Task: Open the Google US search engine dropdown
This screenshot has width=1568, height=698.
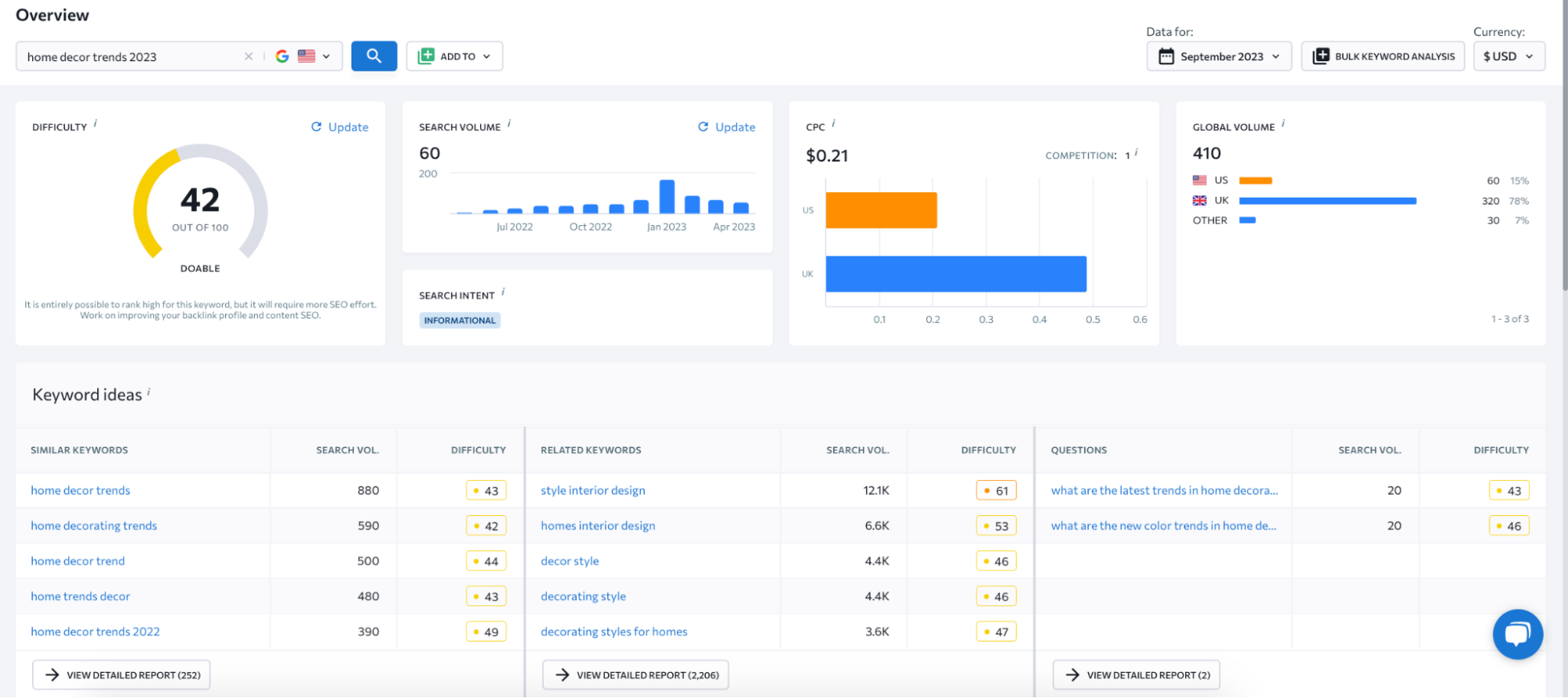Action: coord(304,56)
